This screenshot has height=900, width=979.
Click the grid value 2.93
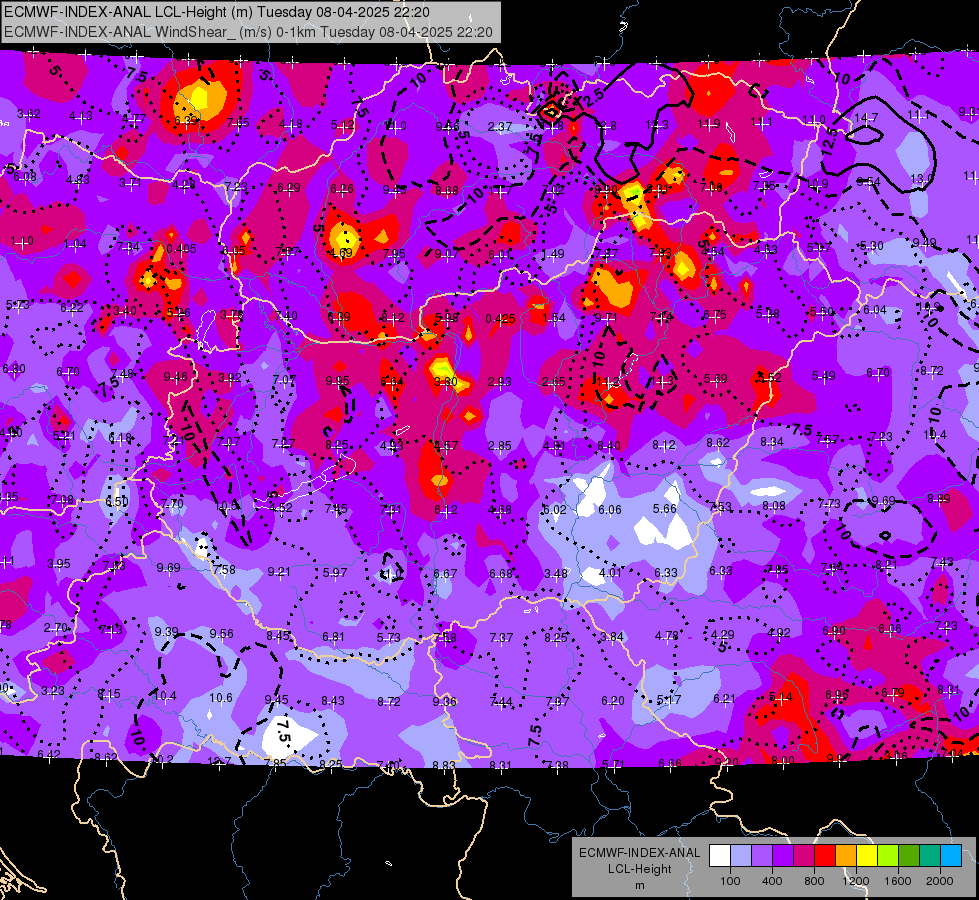coord(499,382)
